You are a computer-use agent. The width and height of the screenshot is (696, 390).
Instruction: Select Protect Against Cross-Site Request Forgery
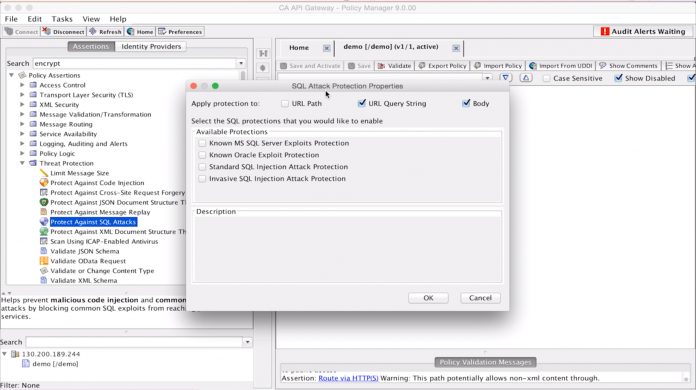(117, 193)
